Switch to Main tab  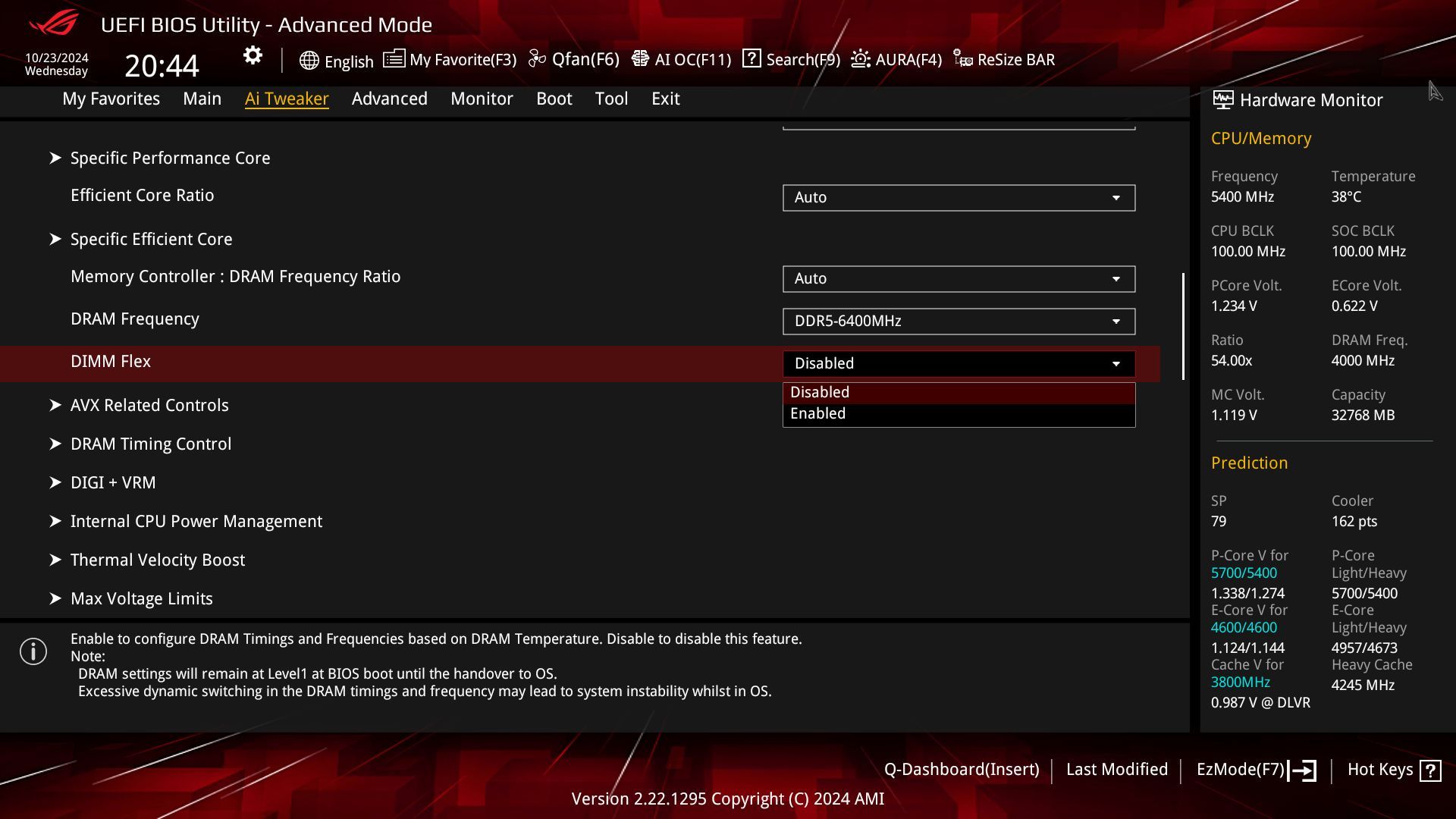[x=202, y=99]
